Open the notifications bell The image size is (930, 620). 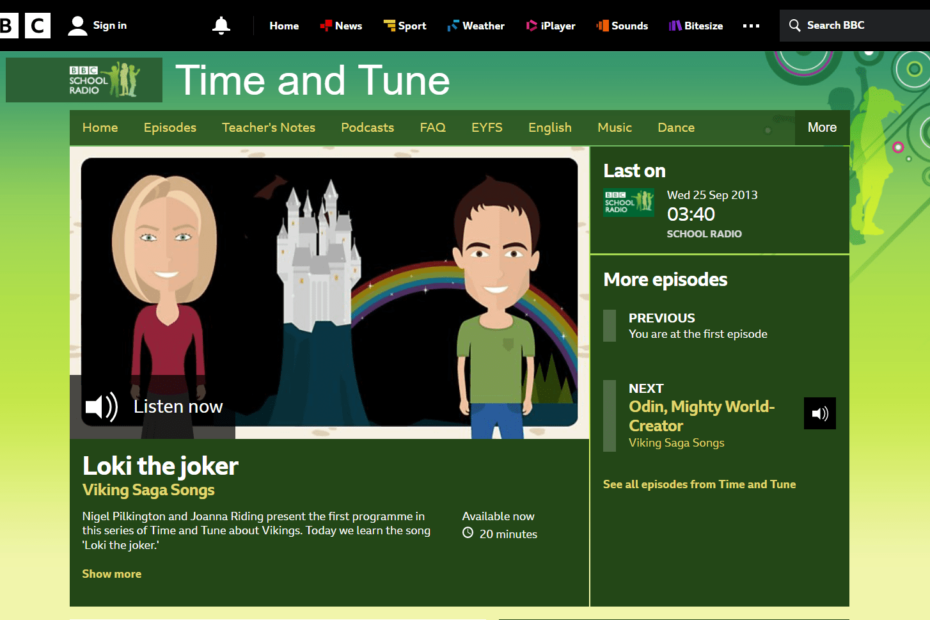click(x=221, y=25)
